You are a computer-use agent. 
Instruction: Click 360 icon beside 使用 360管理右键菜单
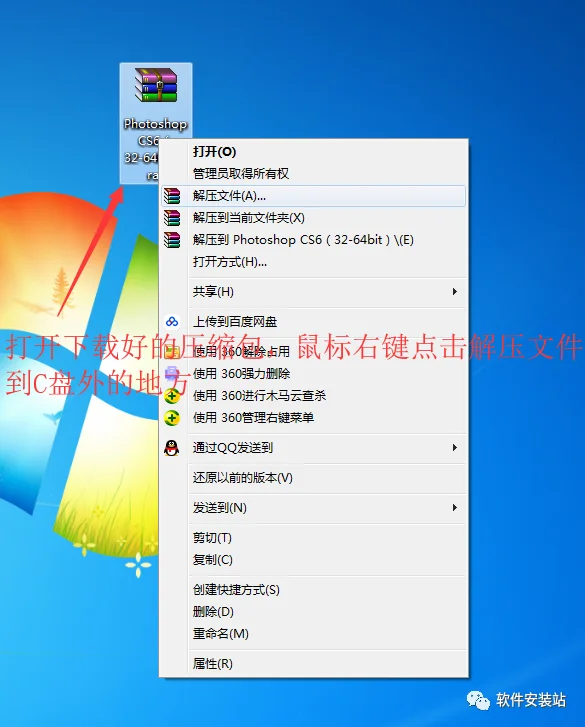(x=172, y=418)
